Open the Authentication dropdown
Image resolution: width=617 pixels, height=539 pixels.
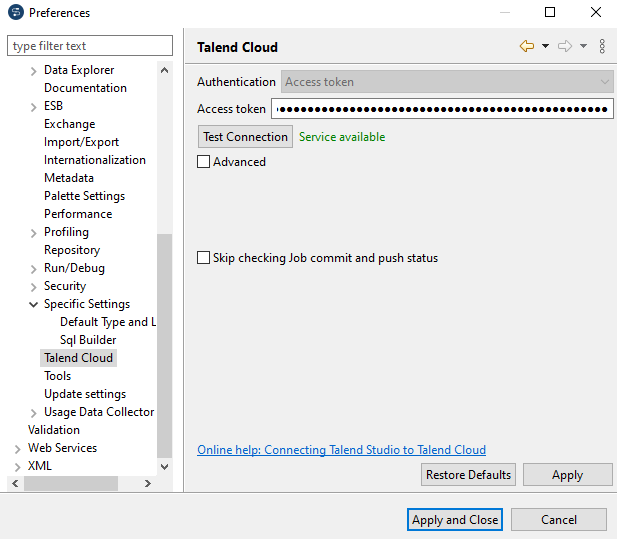pyautogui.click(x=447, y=82)
